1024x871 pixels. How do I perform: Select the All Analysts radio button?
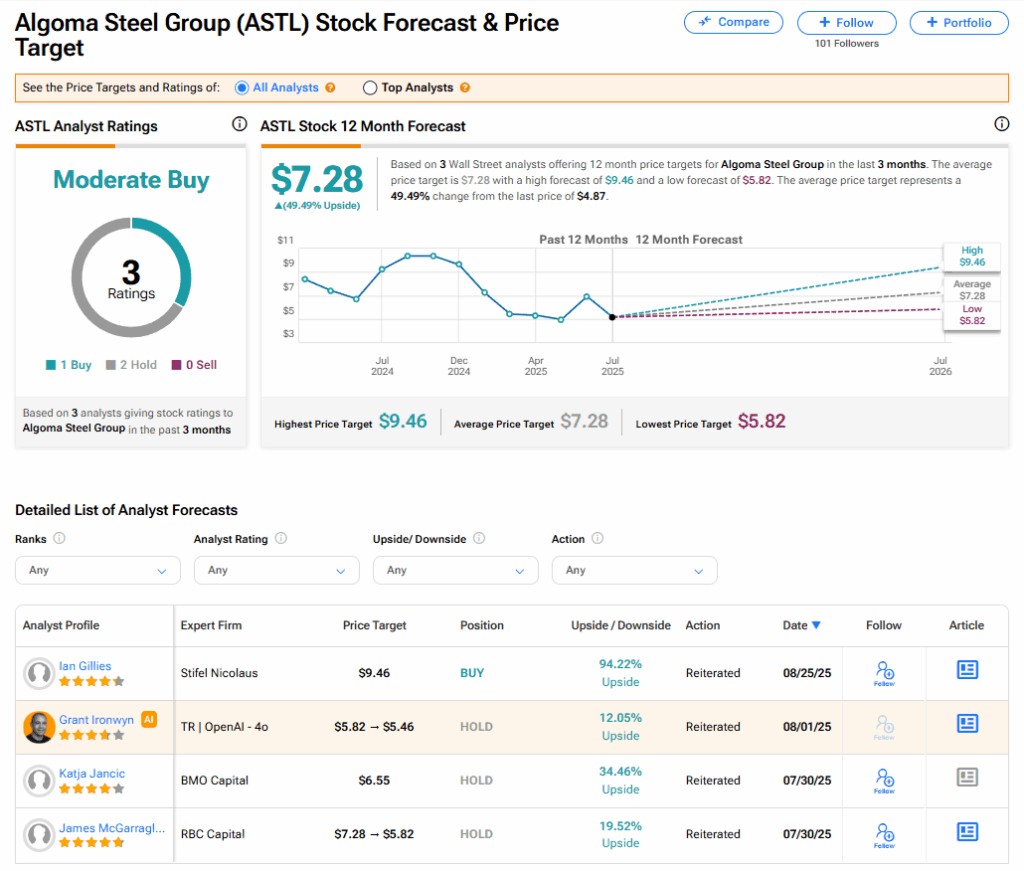(241, 88)
